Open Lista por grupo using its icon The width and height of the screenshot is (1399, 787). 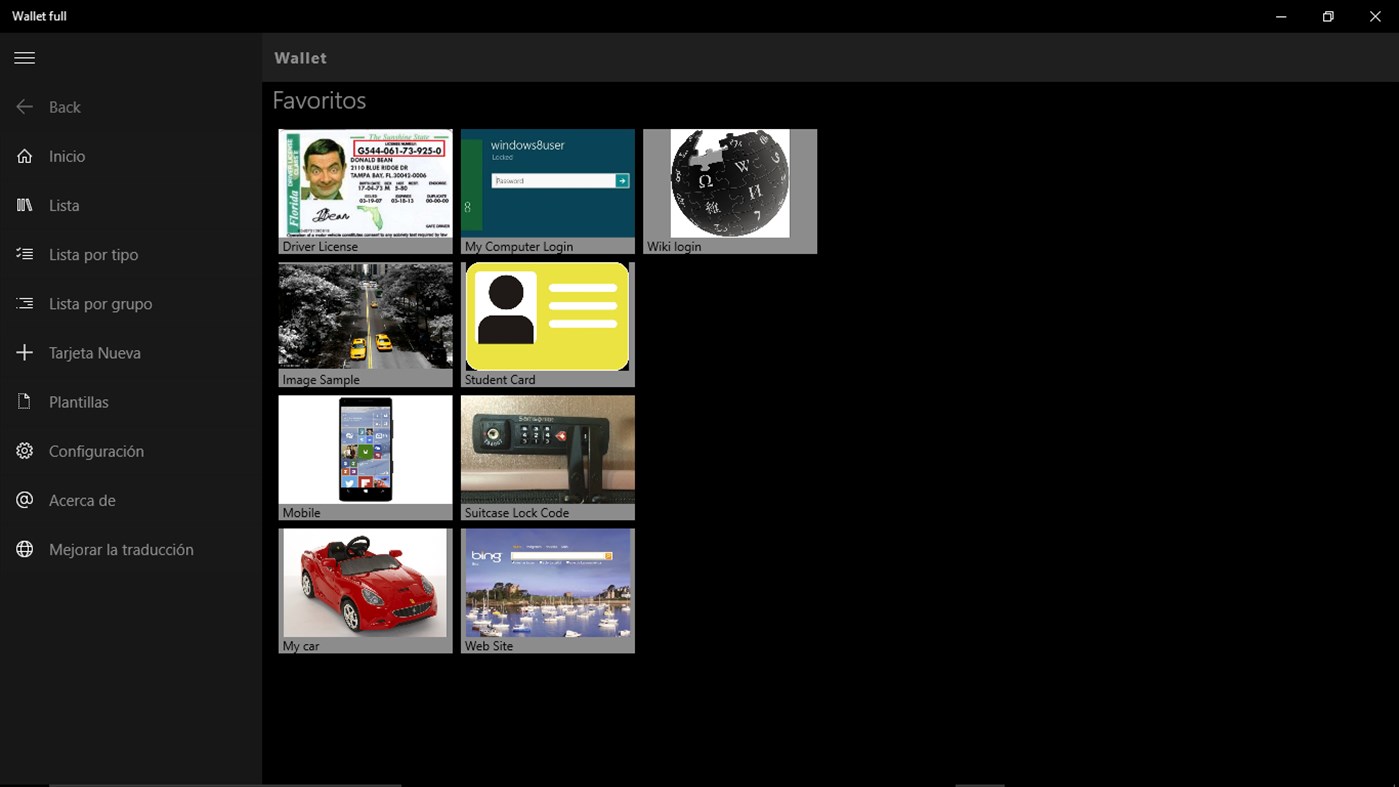(x=24, y=303)
